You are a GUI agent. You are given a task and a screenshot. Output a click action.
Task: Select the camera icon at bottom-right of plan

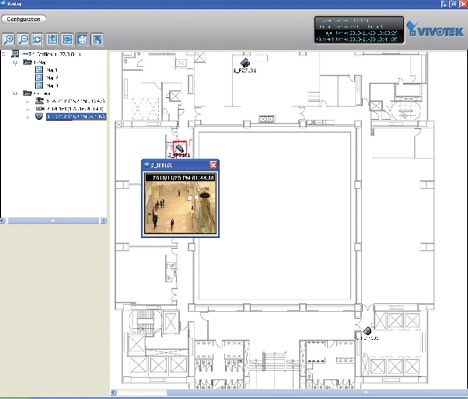(x=367, y=331)
